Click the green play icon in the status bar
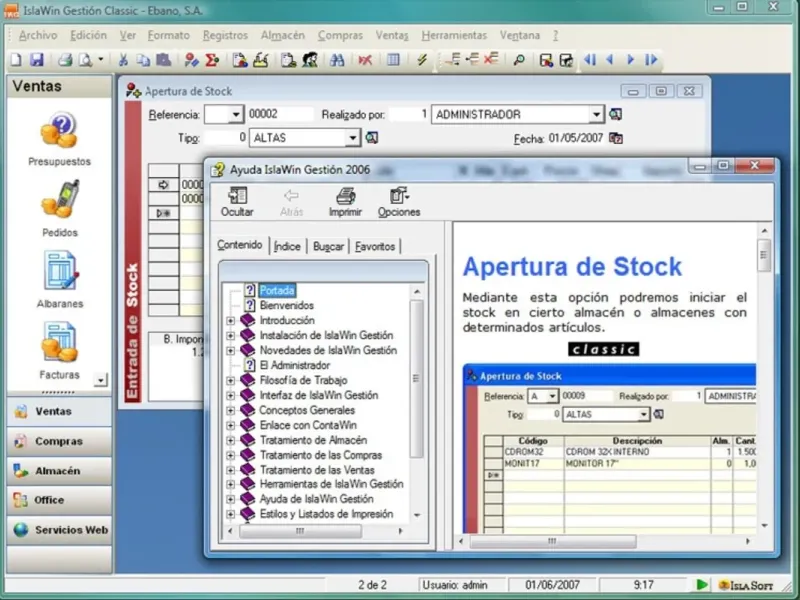Image resolution: width=800 pixels, height=600 pixels. point(702,585)
